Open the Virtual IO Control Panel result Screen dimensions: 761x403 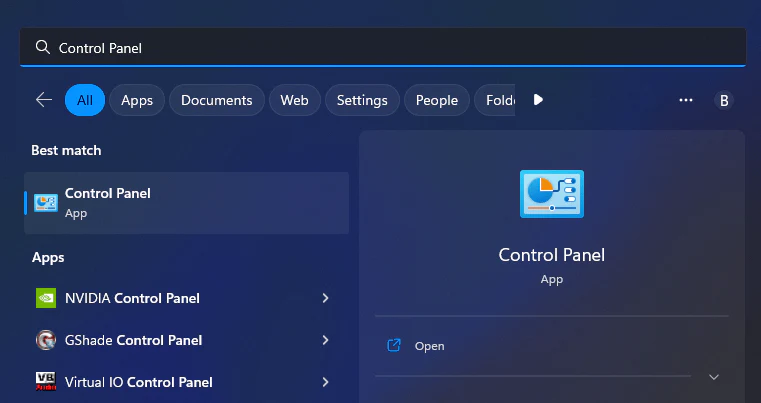tap(186, 382)
